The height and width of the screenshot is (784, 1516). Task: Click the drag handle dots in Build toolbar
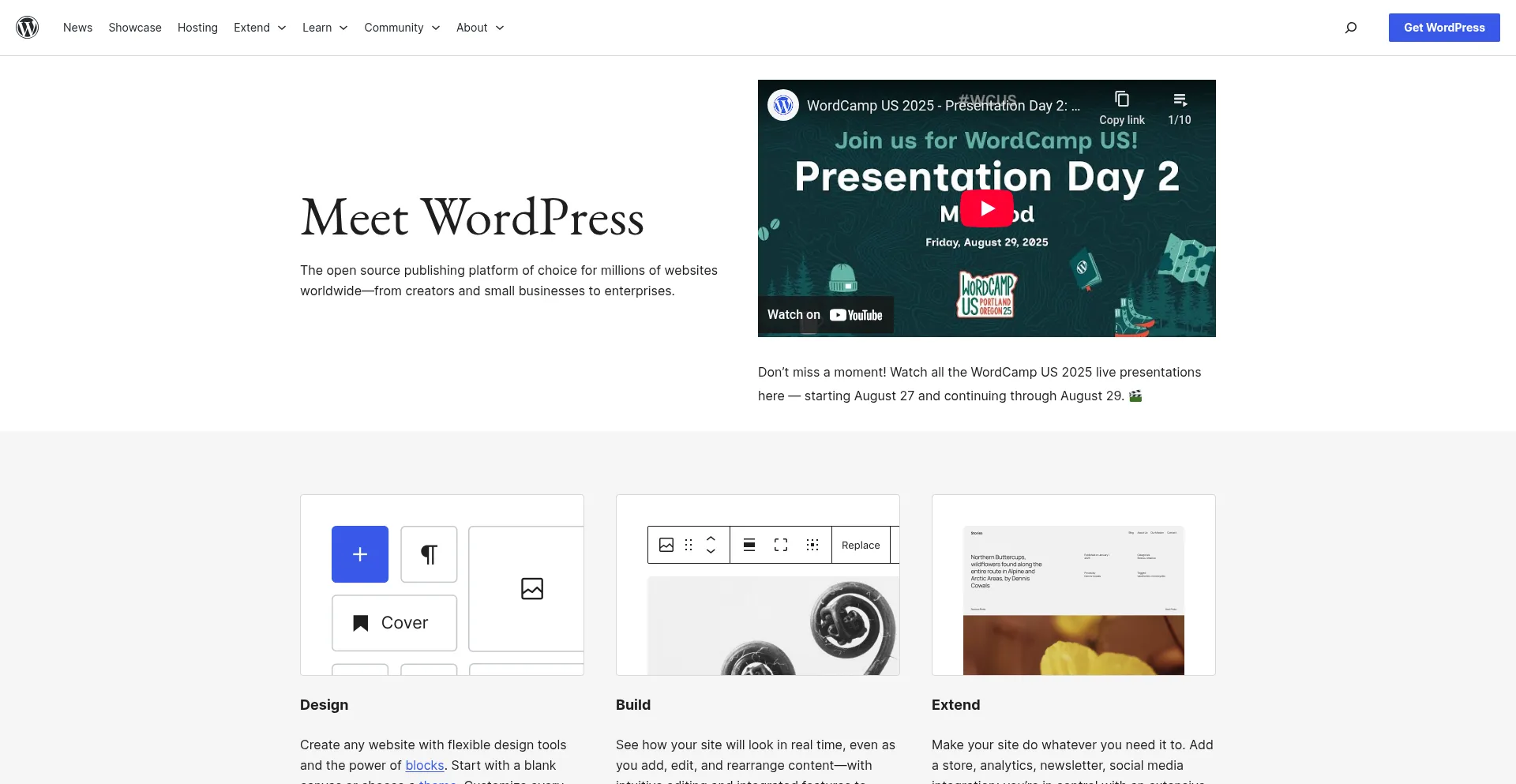[689, 545]
